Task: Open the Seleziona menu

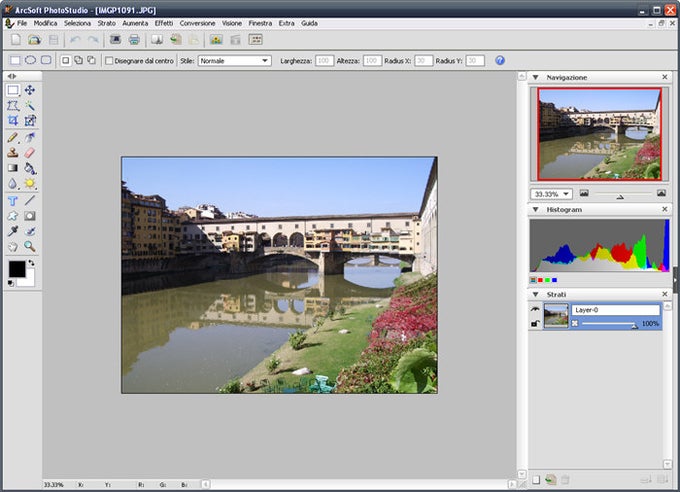Action: [77, 23]
